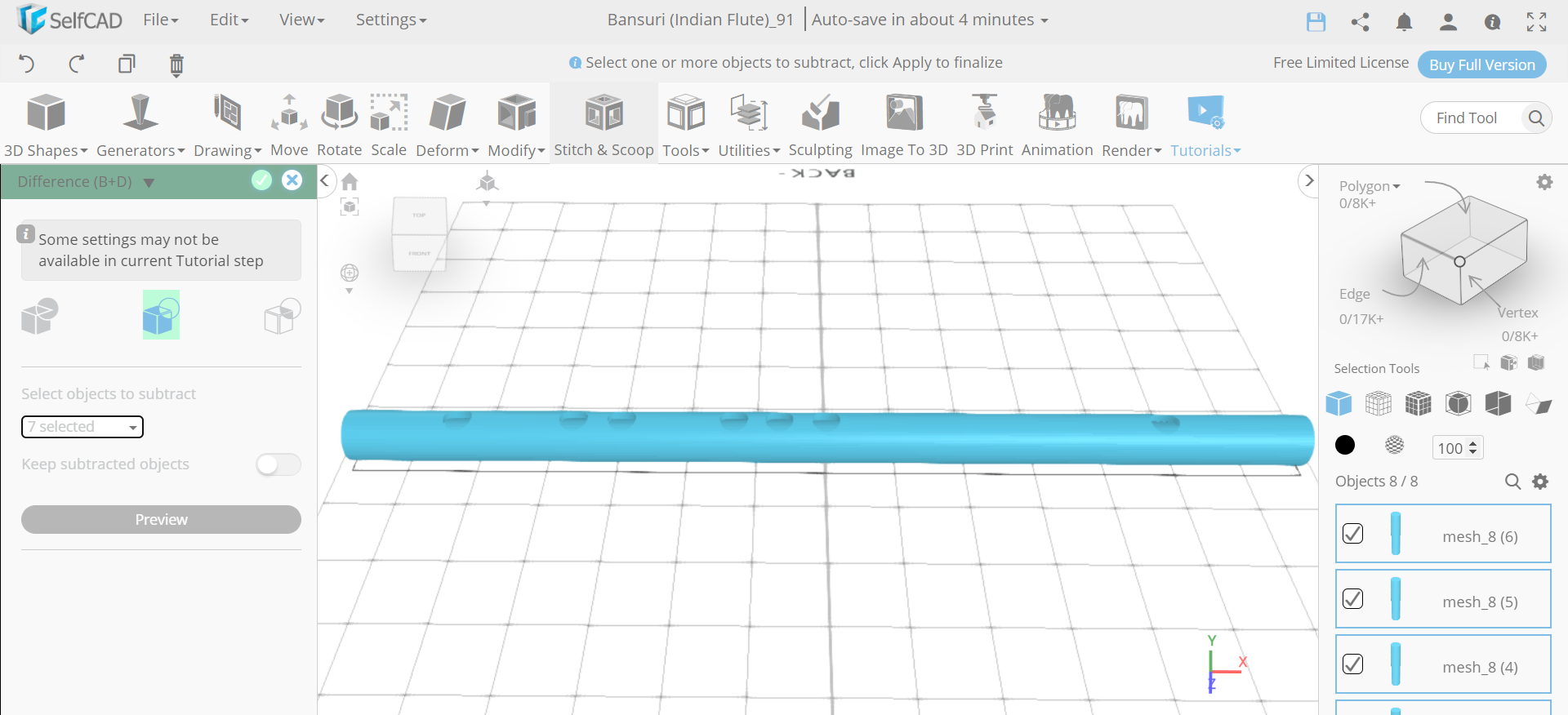Close the Difference panel with X
The height and width of the screenshot is (715, 1568).
pyautogui.click(x=292, y=180)
